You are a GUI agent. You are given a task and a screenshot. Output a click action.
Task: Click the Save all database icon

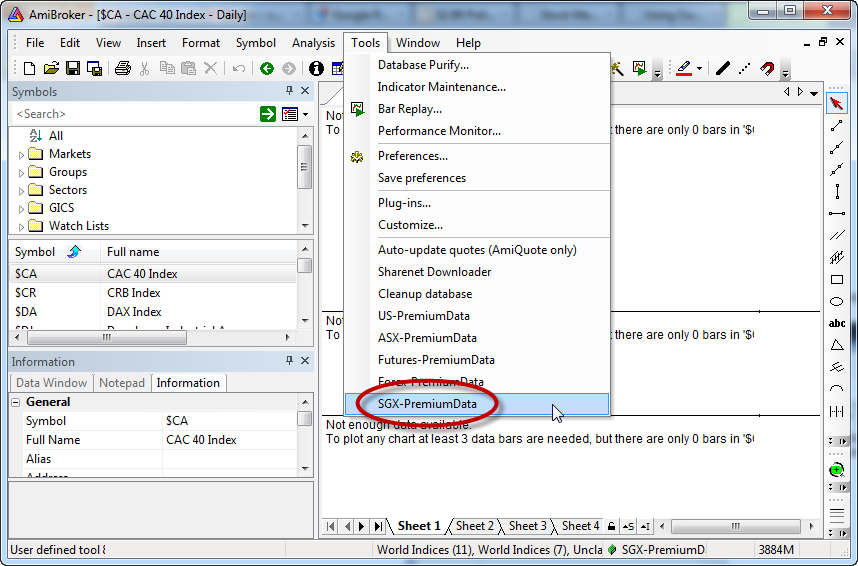point(95,68)
